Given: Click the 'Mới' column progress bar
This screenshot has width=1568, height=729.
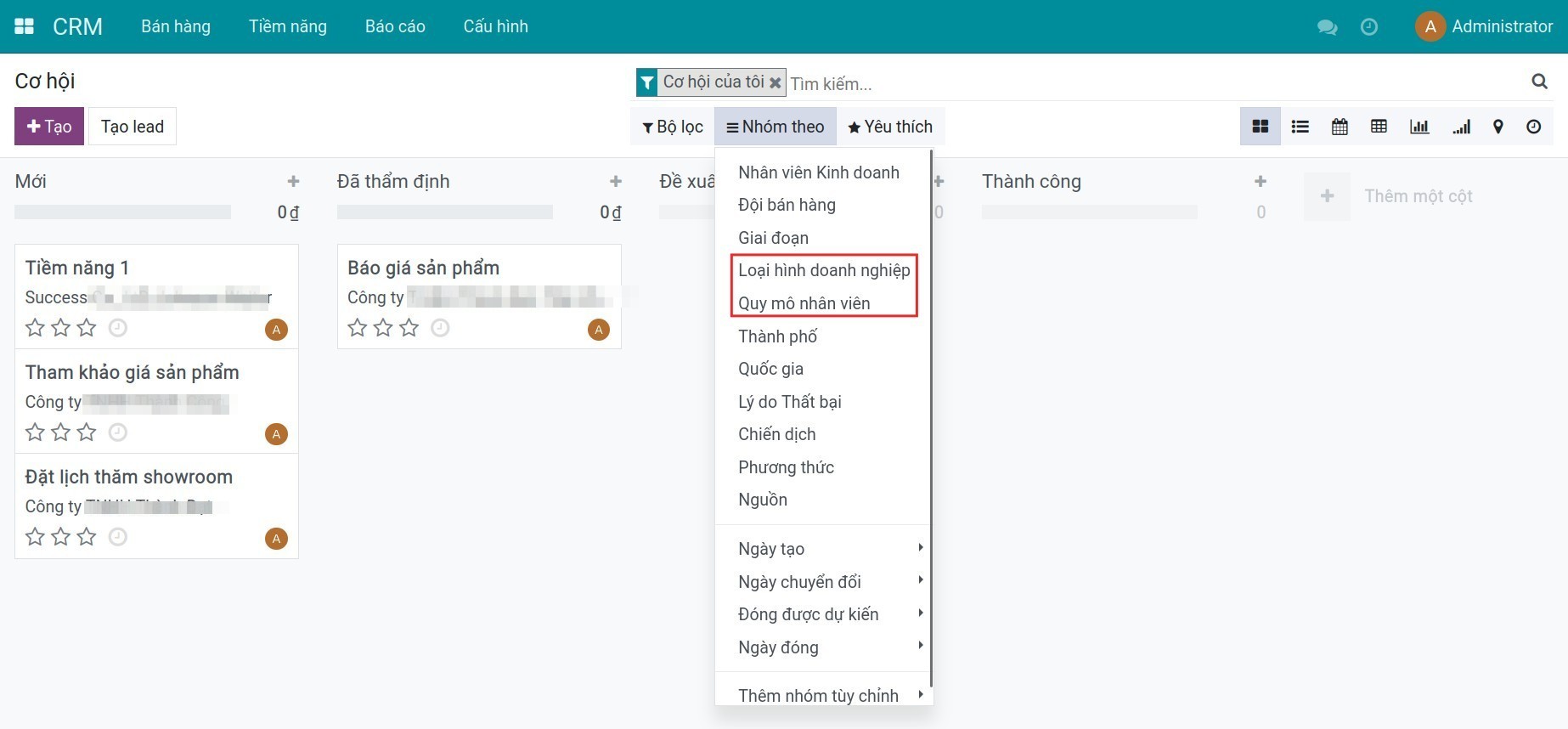Looking at the screenshot, I should (123, 212).
